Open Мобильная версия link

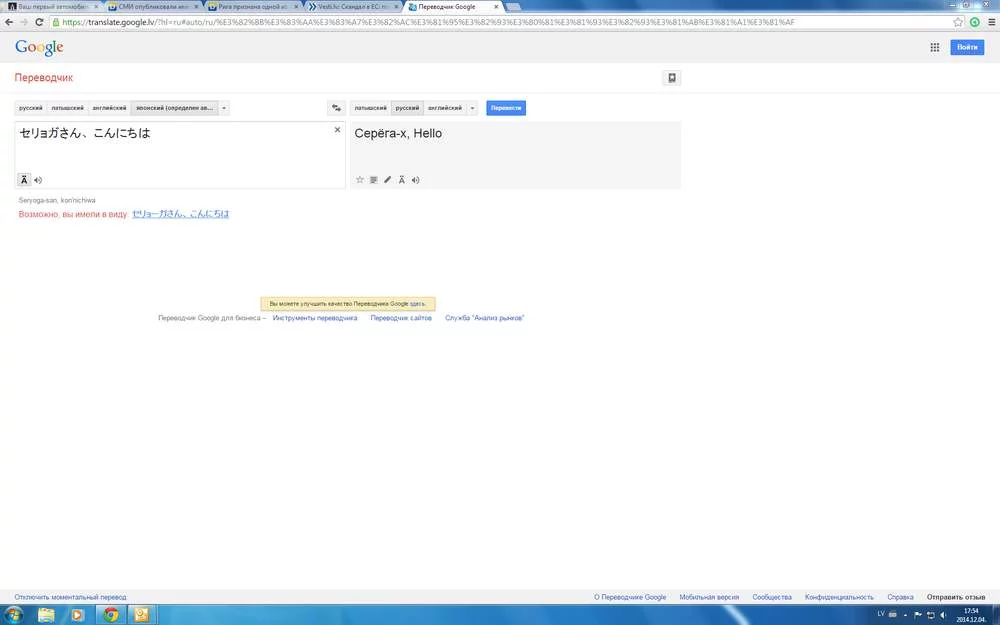pos(709,598)
